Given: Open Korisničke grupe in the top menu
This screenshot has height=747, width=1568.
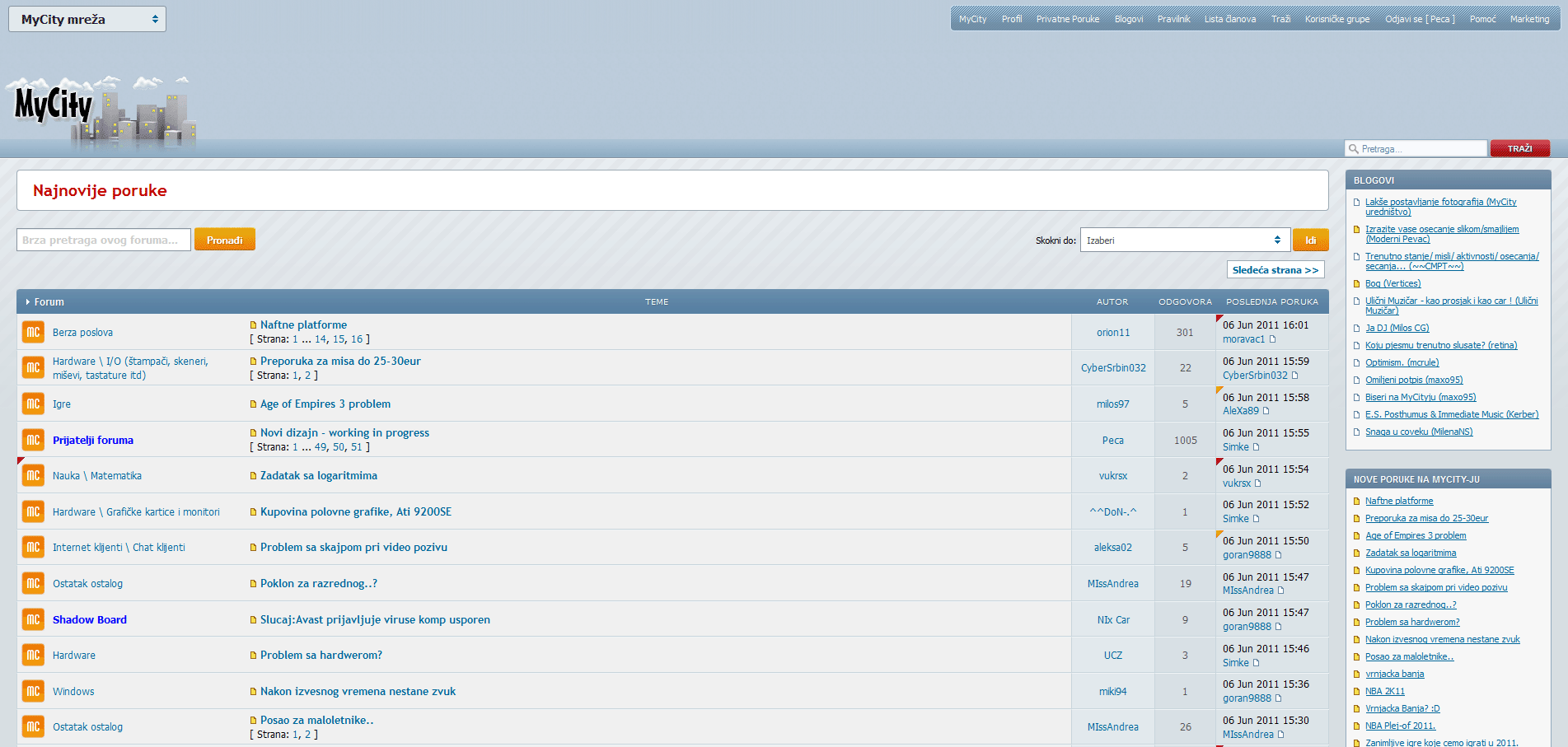Looking at the screenshot, I should tap(1337, 19).
